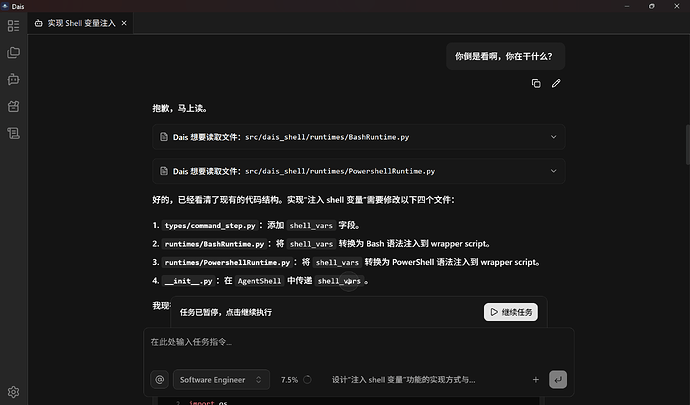This screenshot has width=690, height=405.
Task: Click the Dais app logo in title bar
Action: pyautogui.click(x=5, y=6)
